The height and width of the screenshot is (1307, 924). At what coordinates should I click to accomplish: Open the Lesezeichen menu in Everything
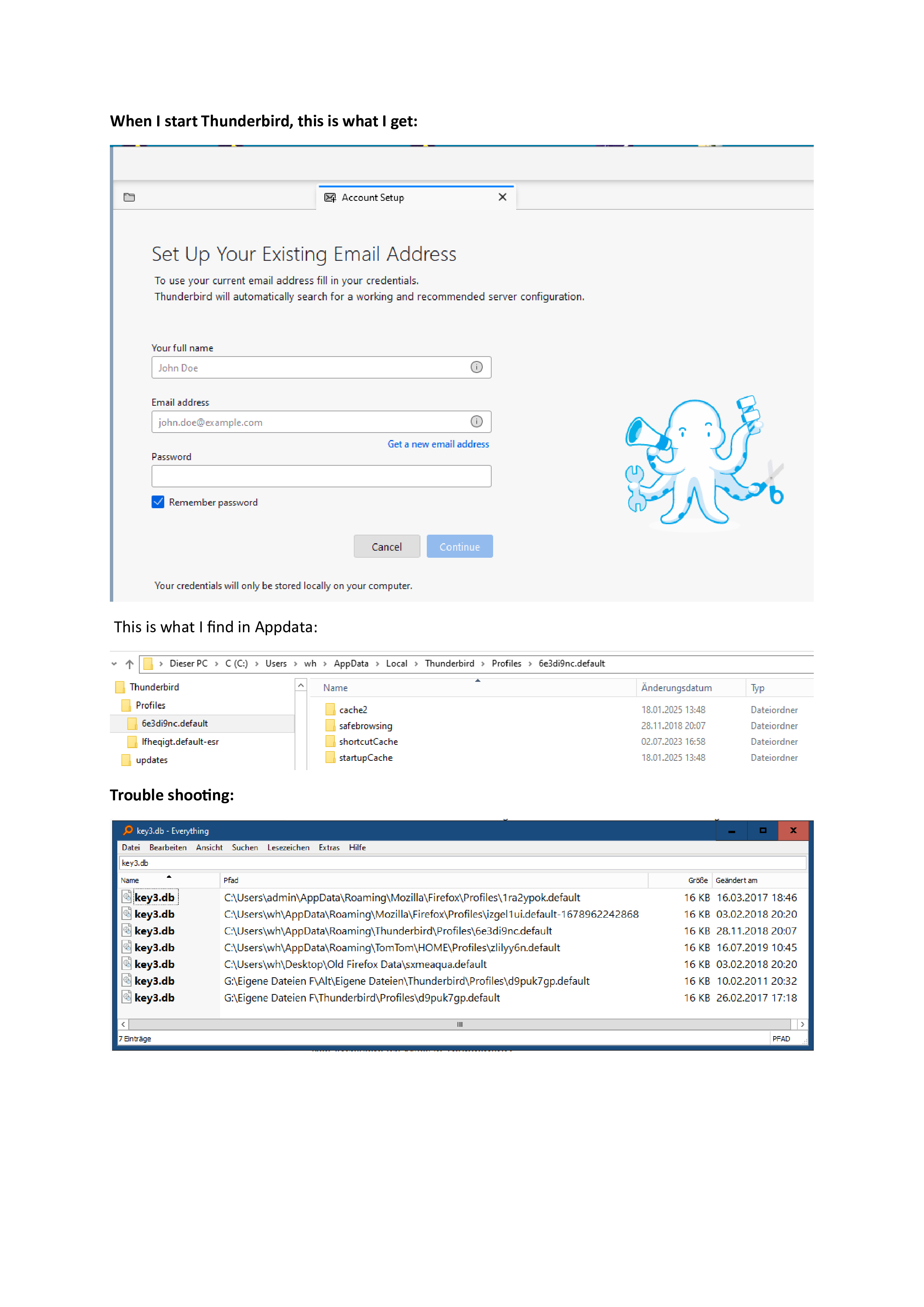(288, 848)
